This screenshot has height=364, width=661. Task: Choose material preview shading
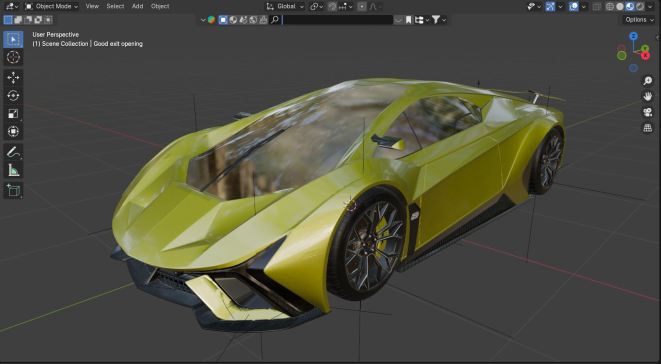[x=630, y=6]
